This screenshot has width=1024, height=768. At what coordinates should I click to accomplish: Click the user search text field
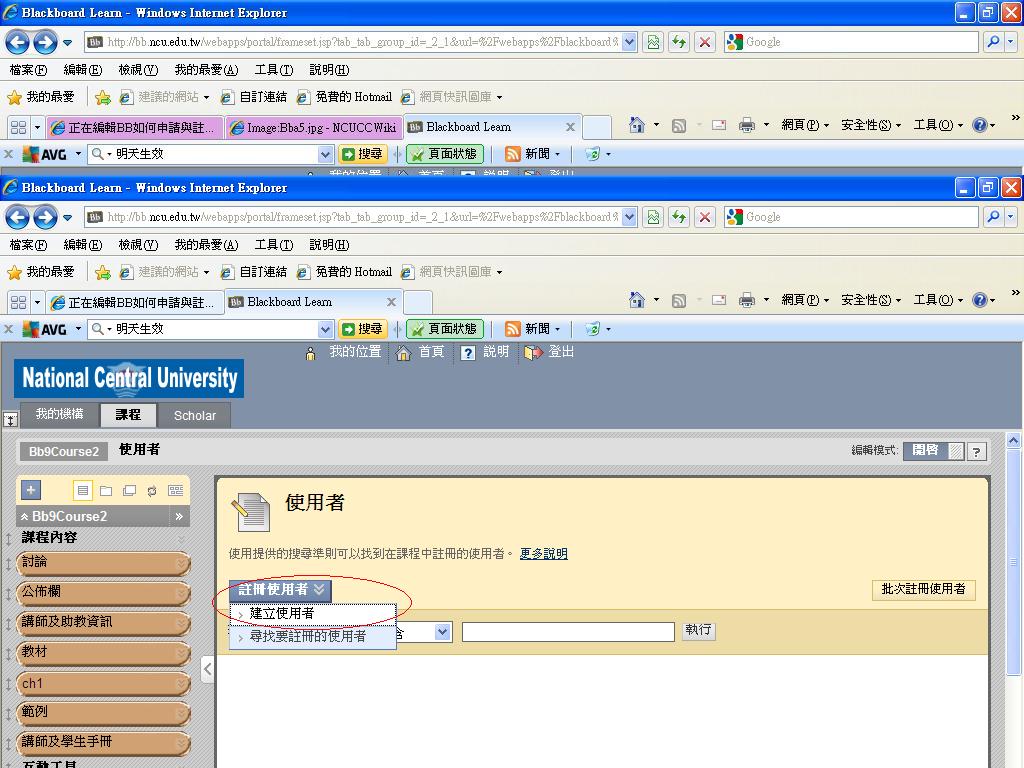click(x=568, y=632)
